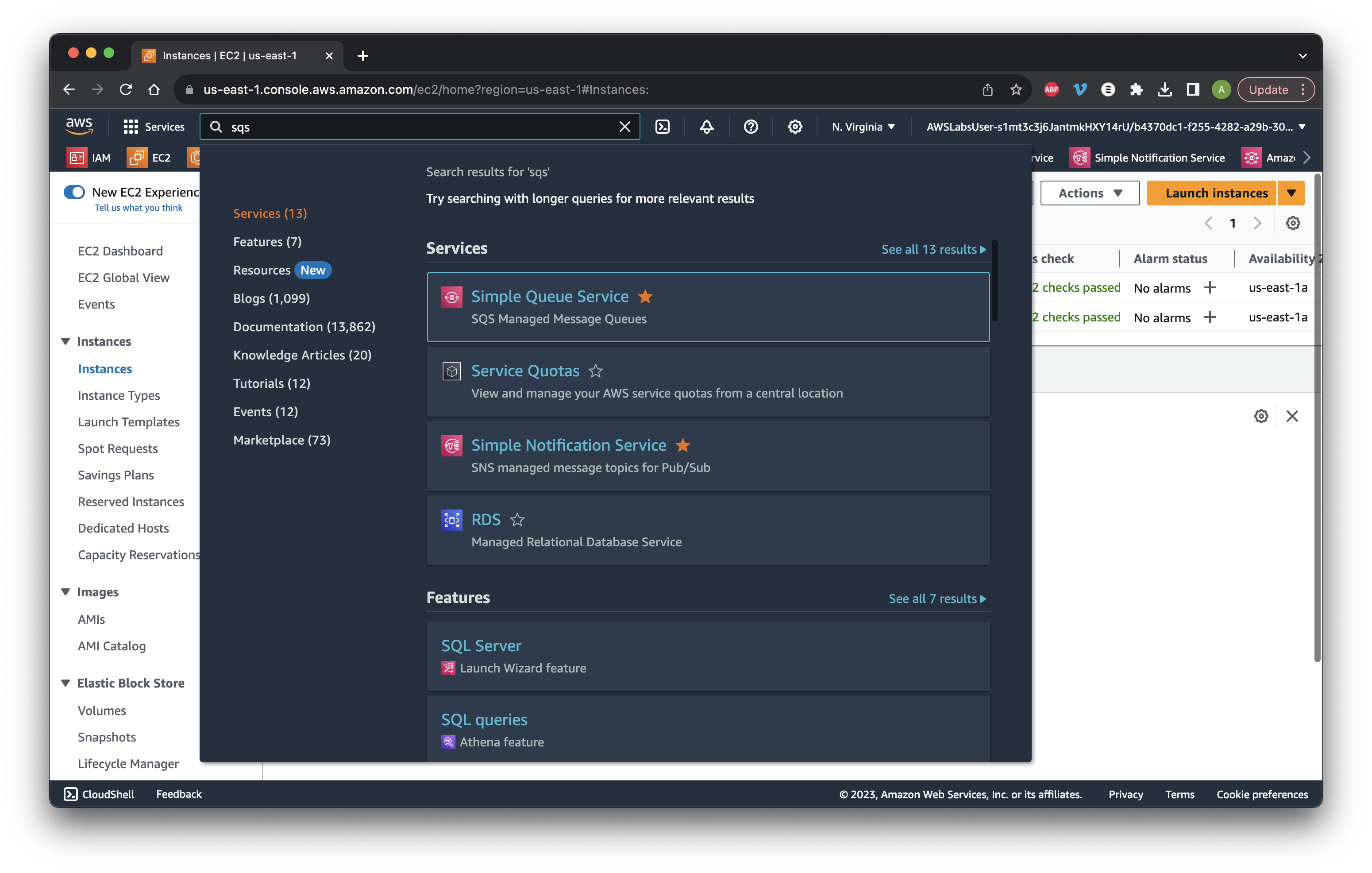The image size is (1372, 873).
Task: Filter results by Tutorials (12)
Action: [272, 383]
